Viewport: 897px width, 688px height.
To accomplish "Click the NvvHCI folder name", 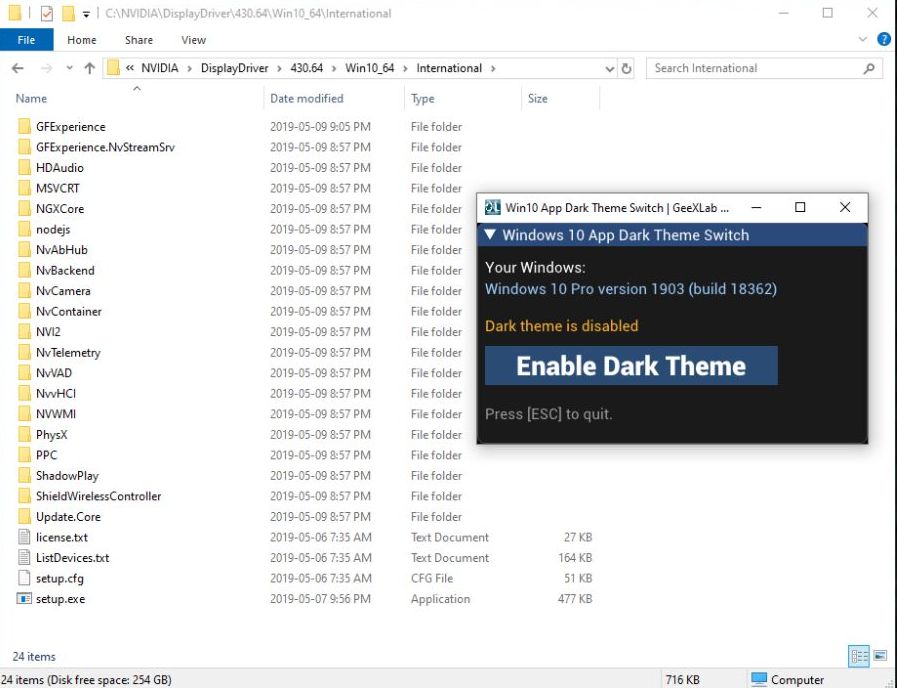I will 55,393.
